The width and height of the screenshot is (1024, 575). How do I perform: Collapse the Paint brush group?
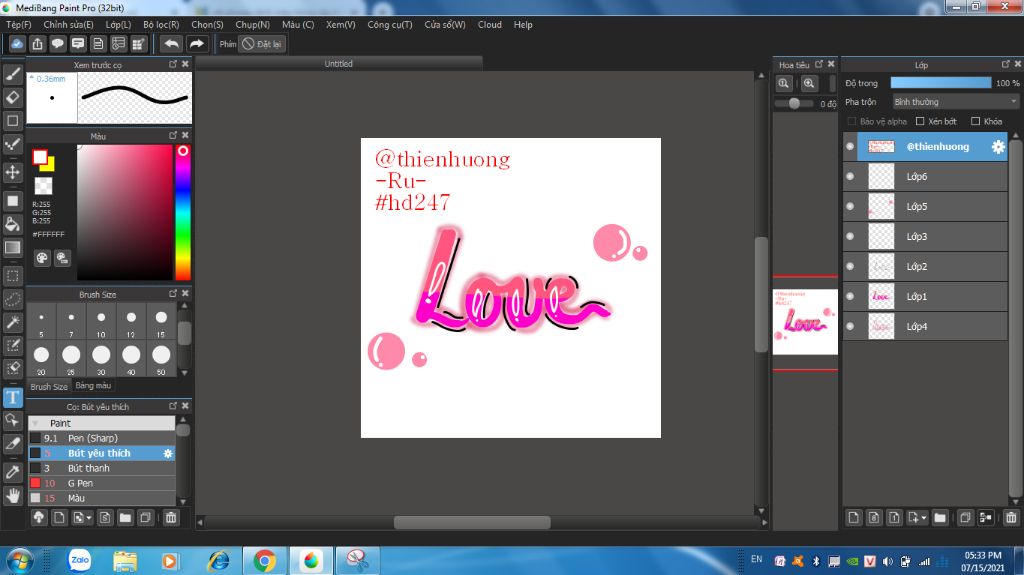36,423
